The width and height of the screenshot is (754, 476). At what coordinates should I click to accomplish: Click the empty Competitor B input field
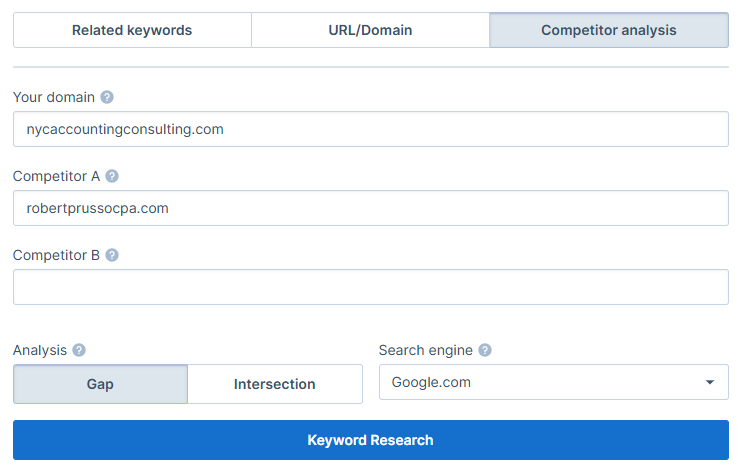click(x=370, y=287)
